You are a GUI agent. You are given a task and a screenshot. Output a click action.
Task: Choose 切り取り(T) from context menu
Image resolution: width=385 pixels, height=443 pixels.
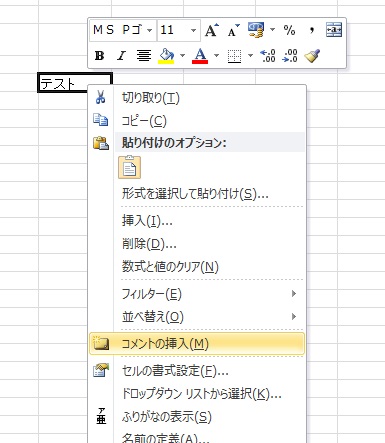tap(197, 97)
